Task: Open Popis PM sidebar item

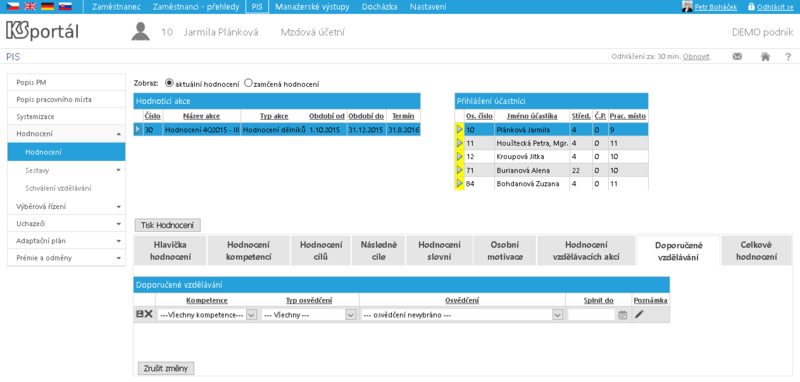Action: [66, 82]
